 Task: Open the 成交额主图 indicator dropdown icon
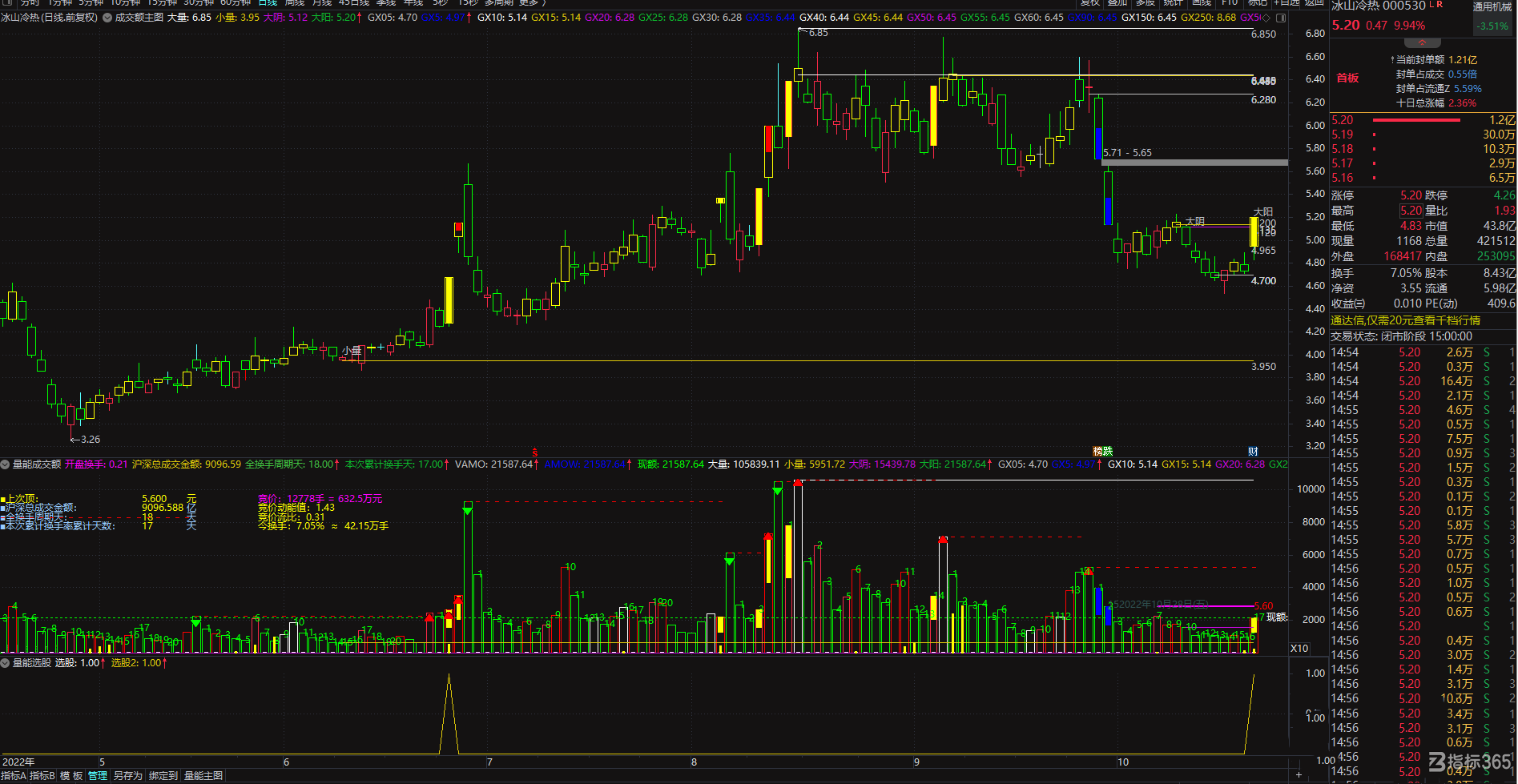click(107, 17)
